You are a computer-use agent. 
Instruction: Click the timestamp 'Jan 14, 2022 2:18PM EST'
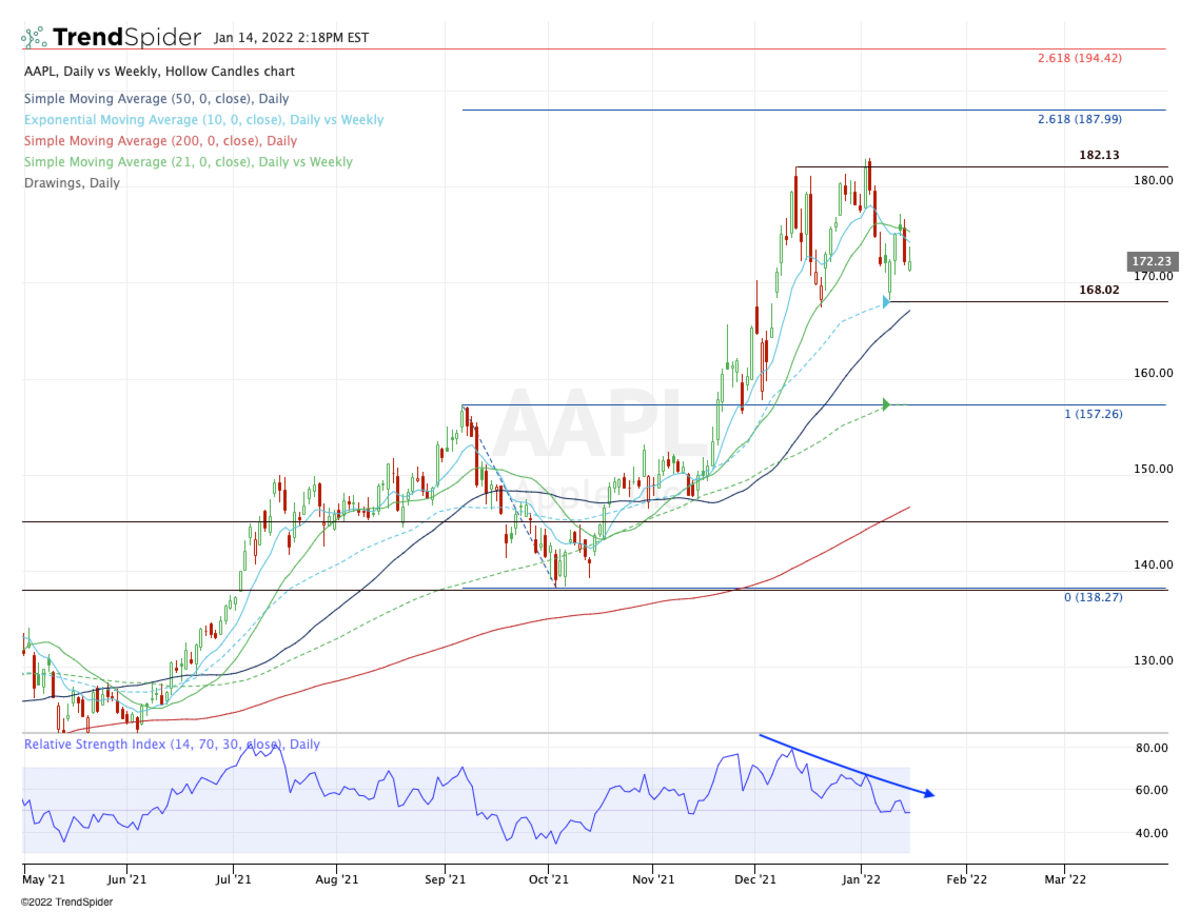click(x=291, y=39)
